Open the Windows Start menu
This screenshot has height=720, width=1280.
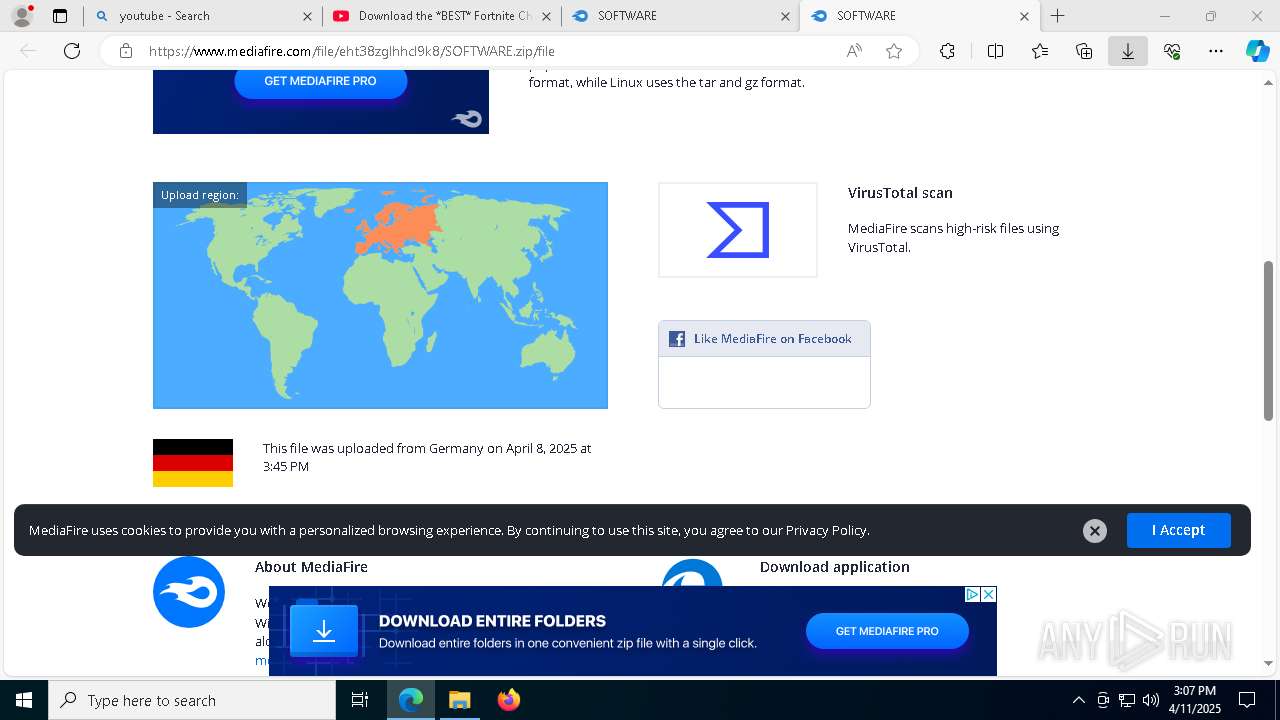[24, 700]
